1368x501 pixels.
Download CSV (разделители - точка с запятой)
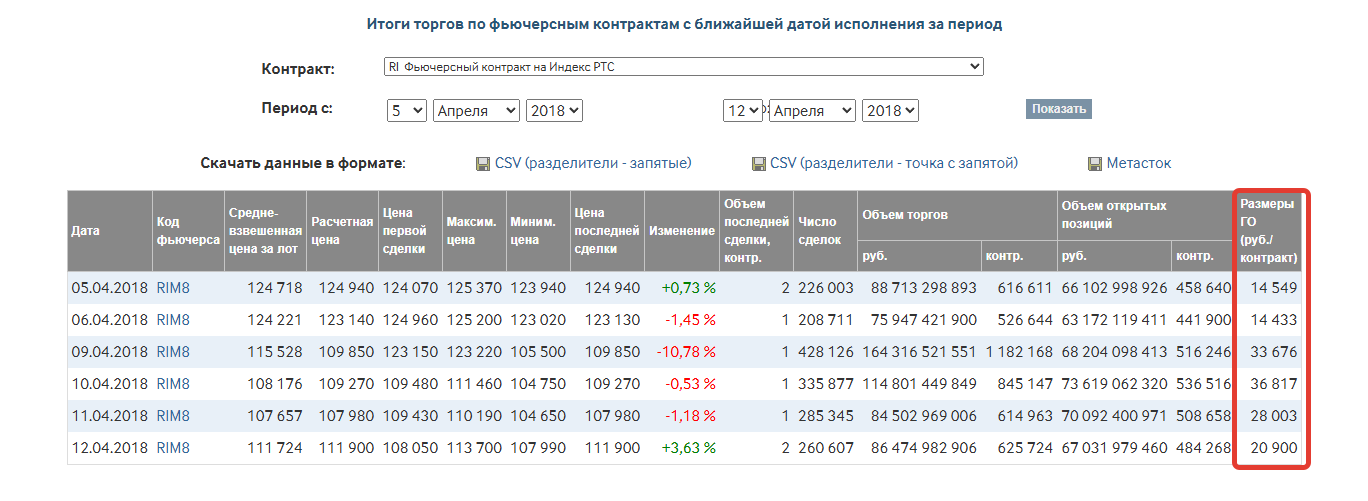tap(894, 163)
